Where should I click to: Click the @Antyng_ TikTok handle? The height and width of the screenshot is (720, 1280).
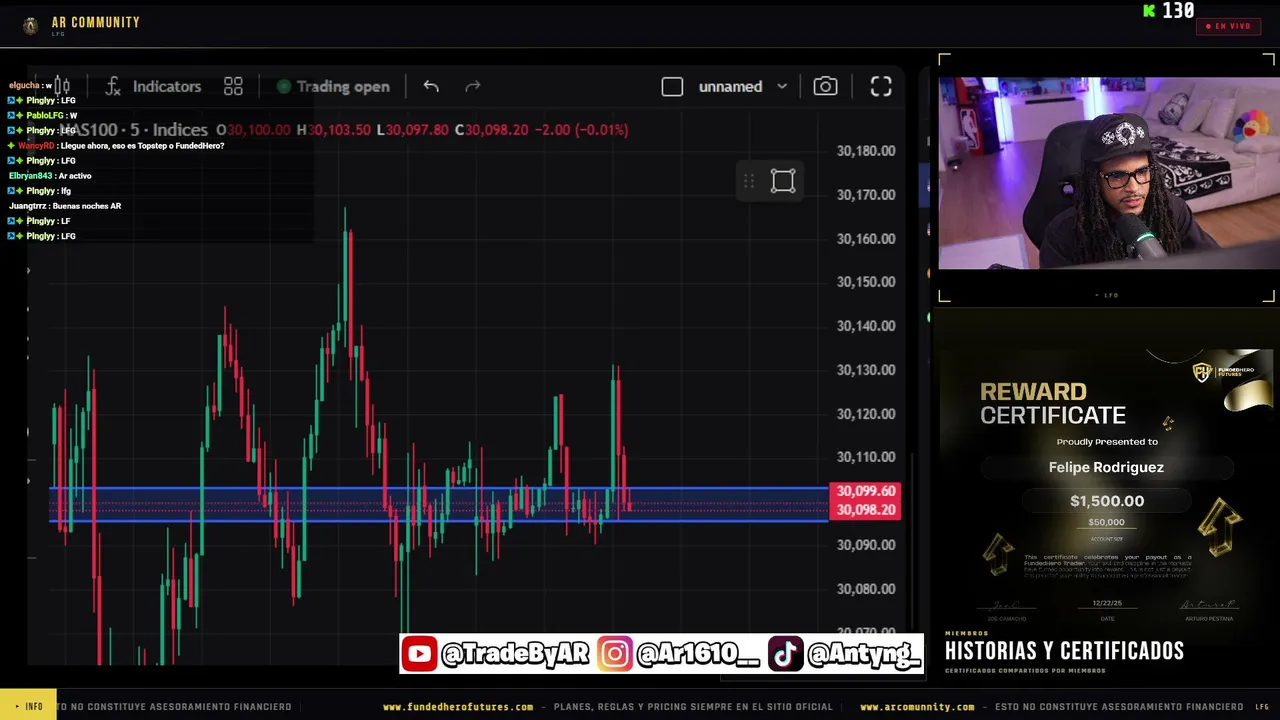pos(864,654)
